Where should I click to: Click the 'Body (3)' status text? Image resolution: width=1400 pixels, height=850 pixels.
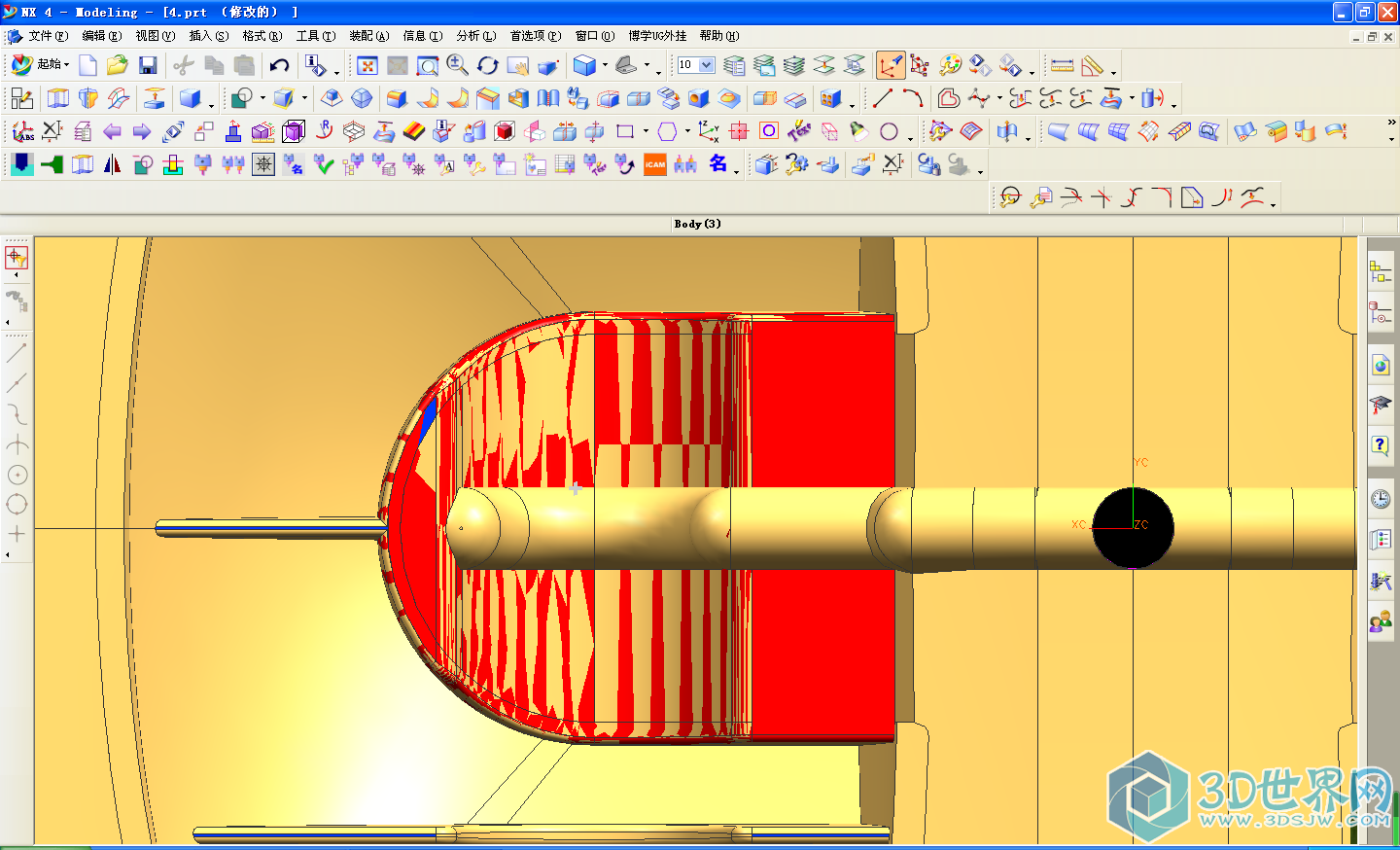click(x=697, y=224)
